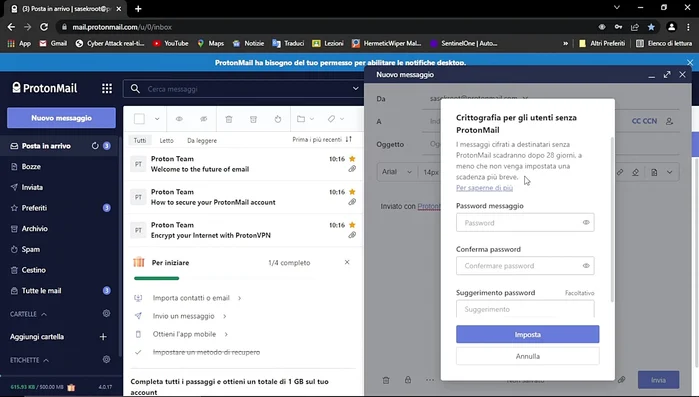Click CC CCN in the composer
The image size is (699, 397).
[x=644, y=121]
